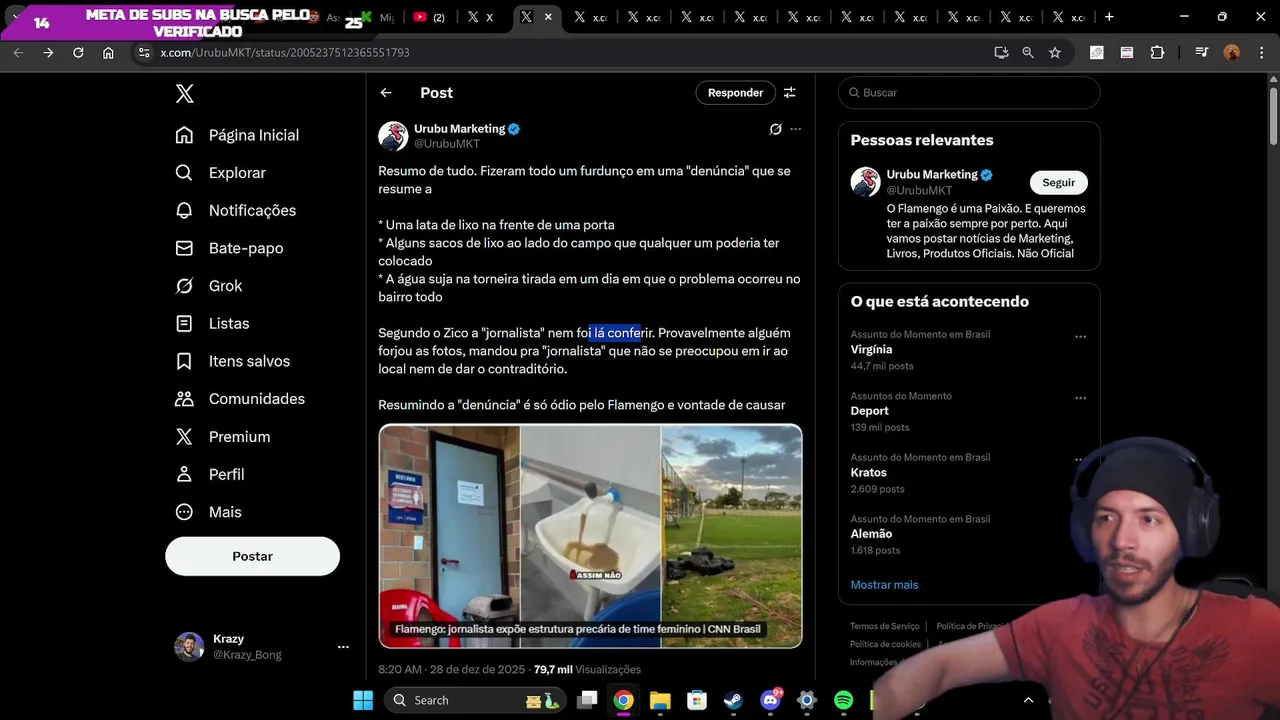
Task: Click the browser home button
Action: pos(108,53)
